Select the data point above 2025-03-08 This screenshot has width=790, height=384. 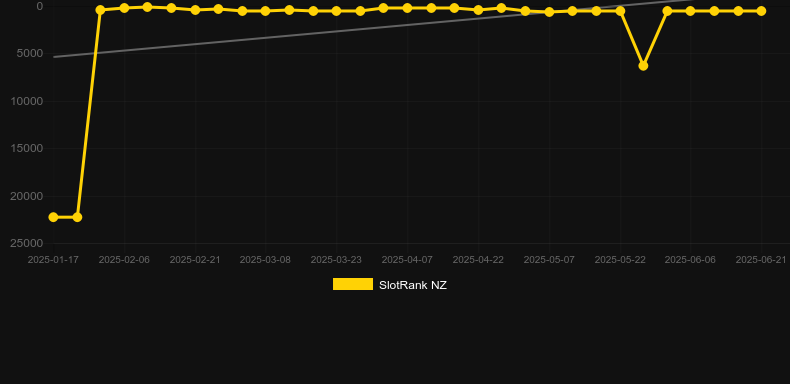pyautogui.click(x=266, y=11)
